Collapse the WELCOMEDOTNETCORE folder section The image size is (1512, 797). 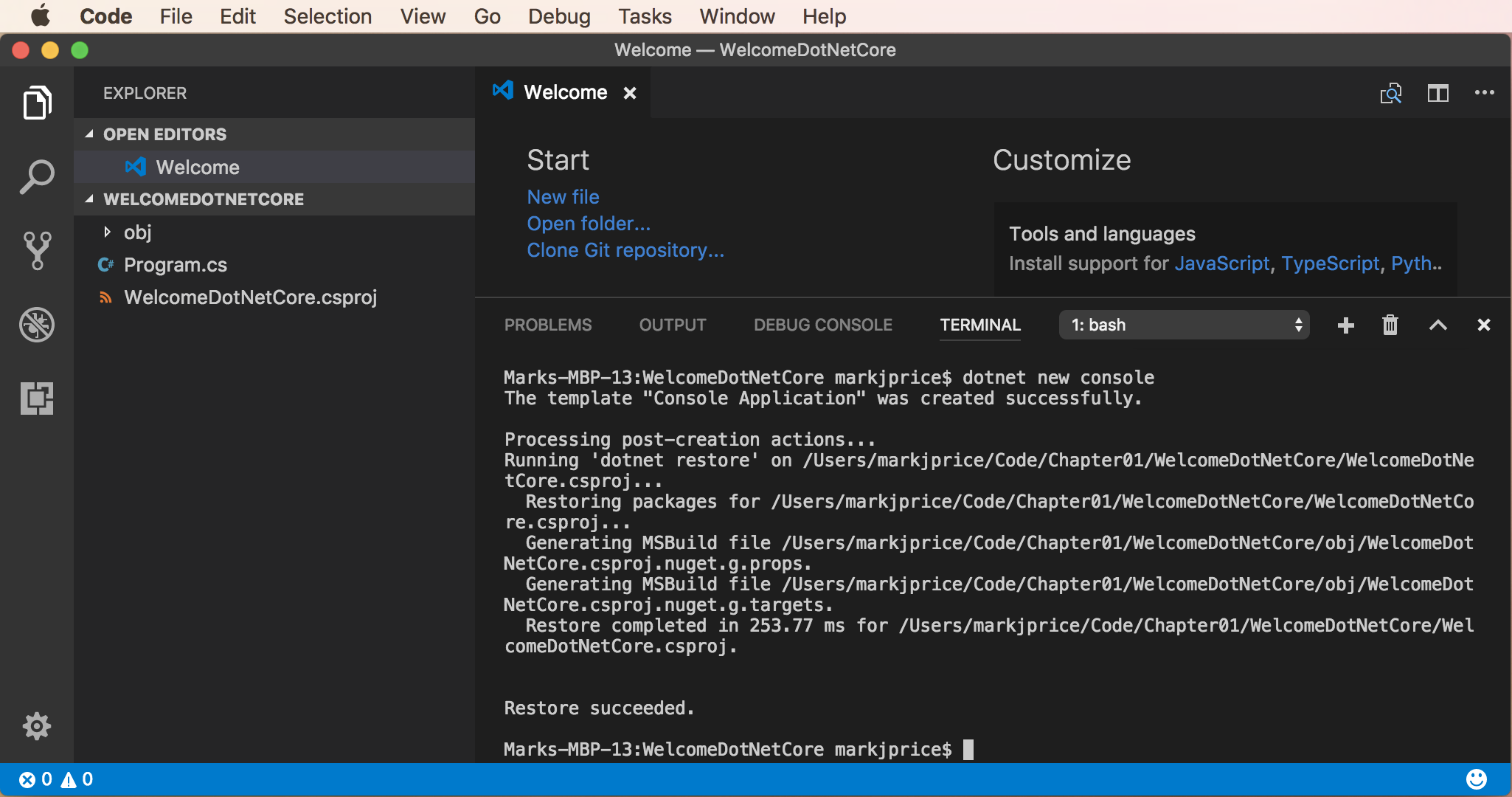point(89,199)
